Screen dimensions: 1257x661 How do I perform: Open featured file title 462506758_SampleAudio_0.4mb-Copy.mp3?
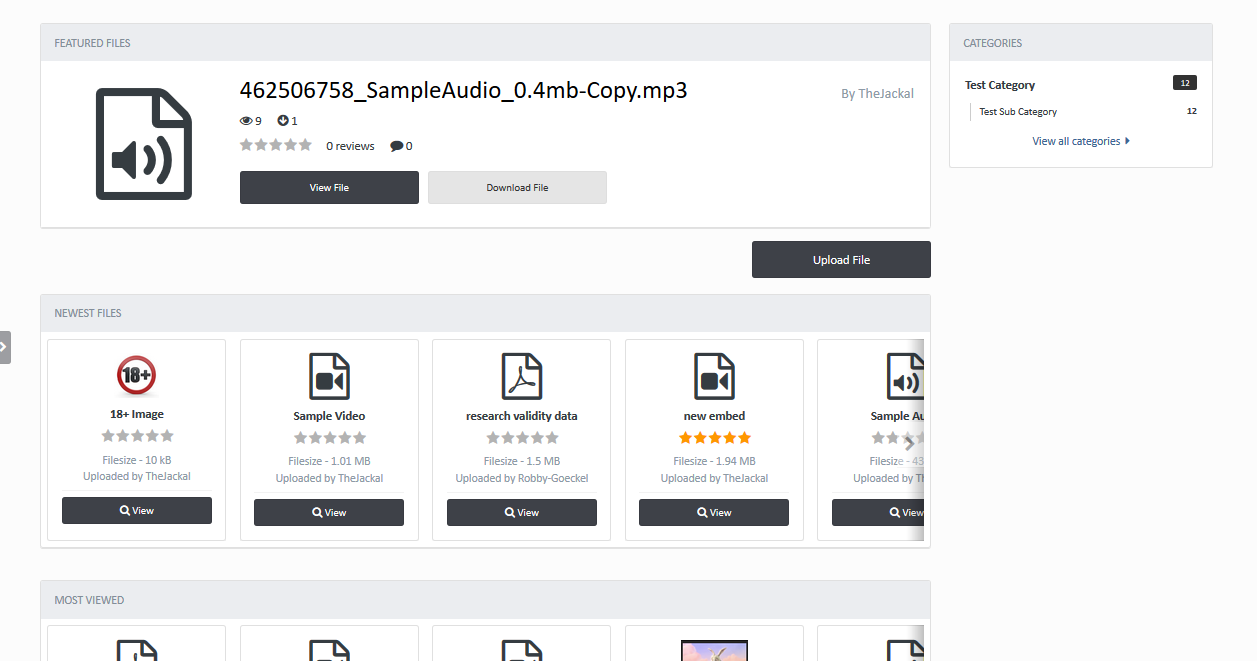click(464, 90)
